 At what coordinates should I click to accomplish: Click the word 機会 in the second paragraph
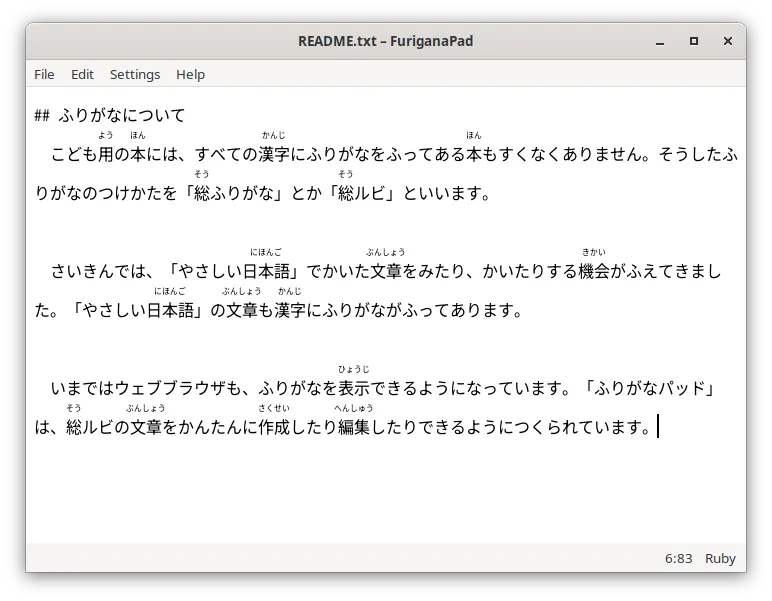click(594, 271)
